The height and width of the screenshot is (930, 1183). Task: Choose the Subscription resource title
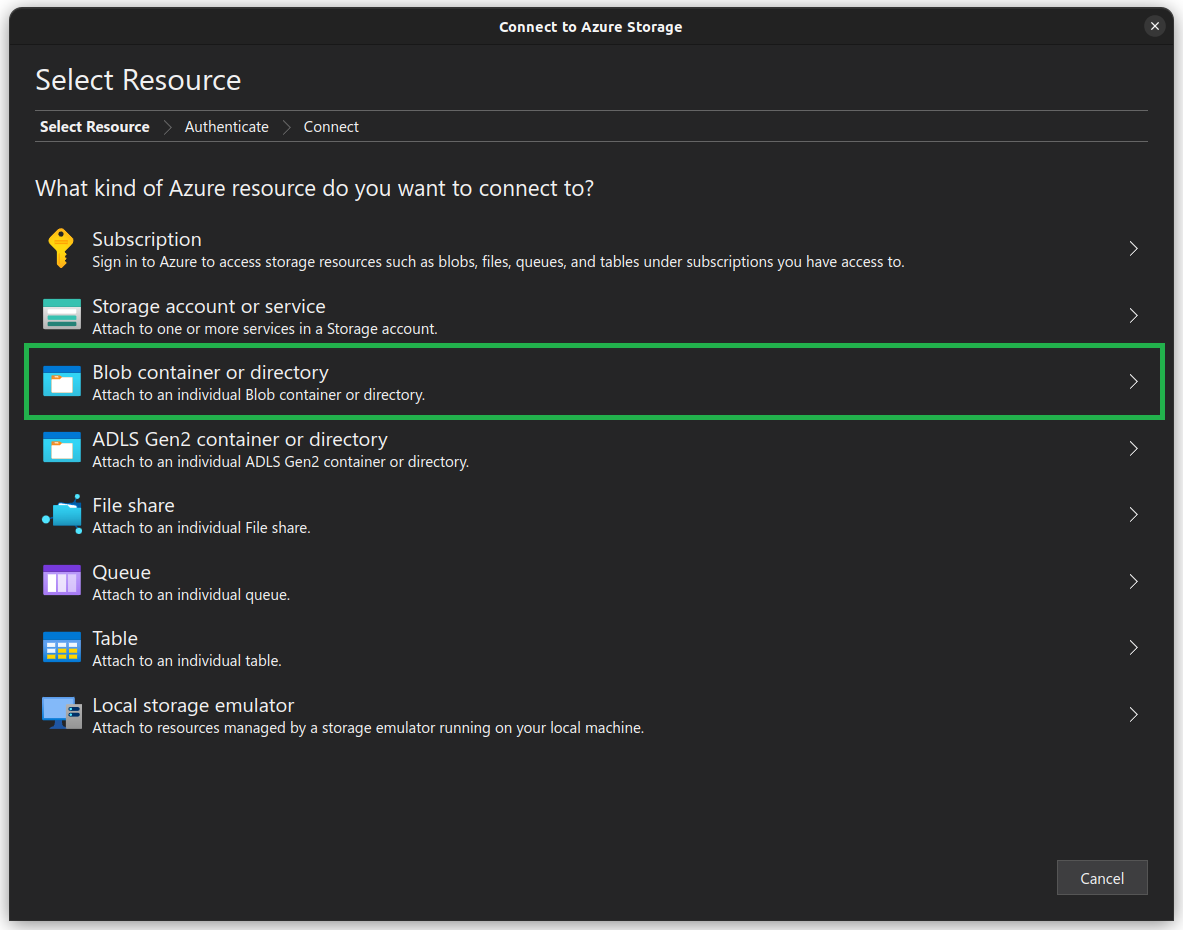coord(146,239)
